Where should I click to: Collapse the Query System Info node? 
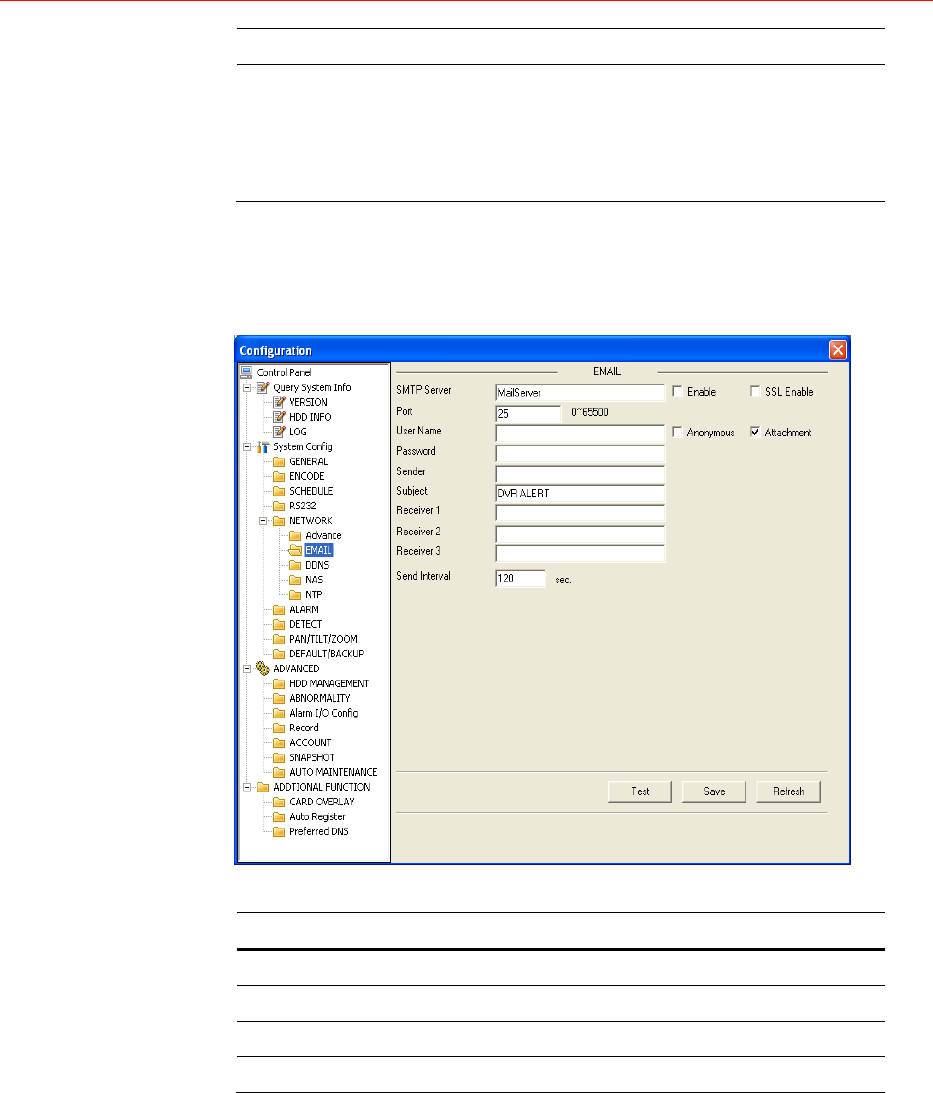(247, 388)
